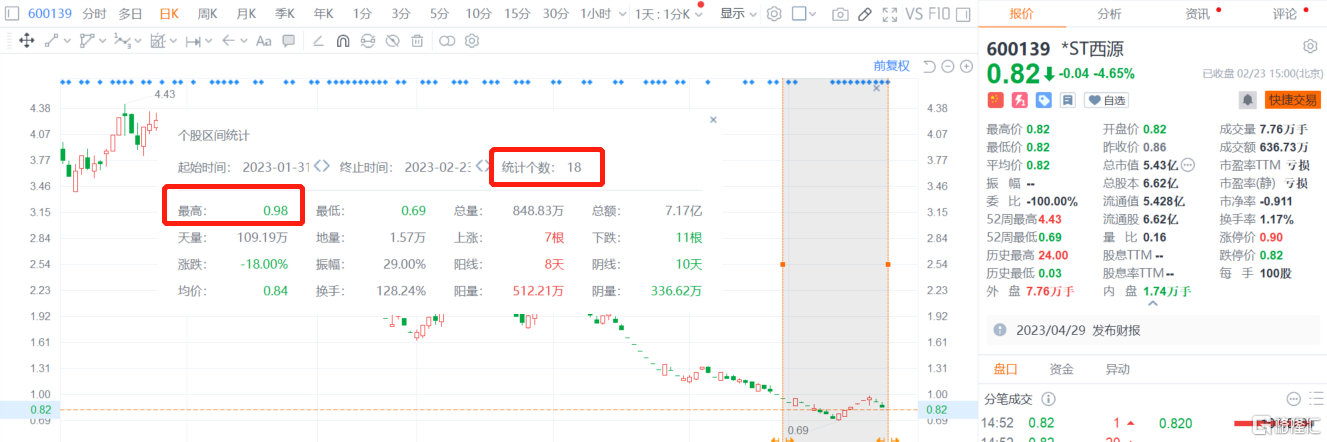Click the lock drawings icon
Image resolution: width=1327 pixels, height=442 pixels.
(x=368, y=41)
